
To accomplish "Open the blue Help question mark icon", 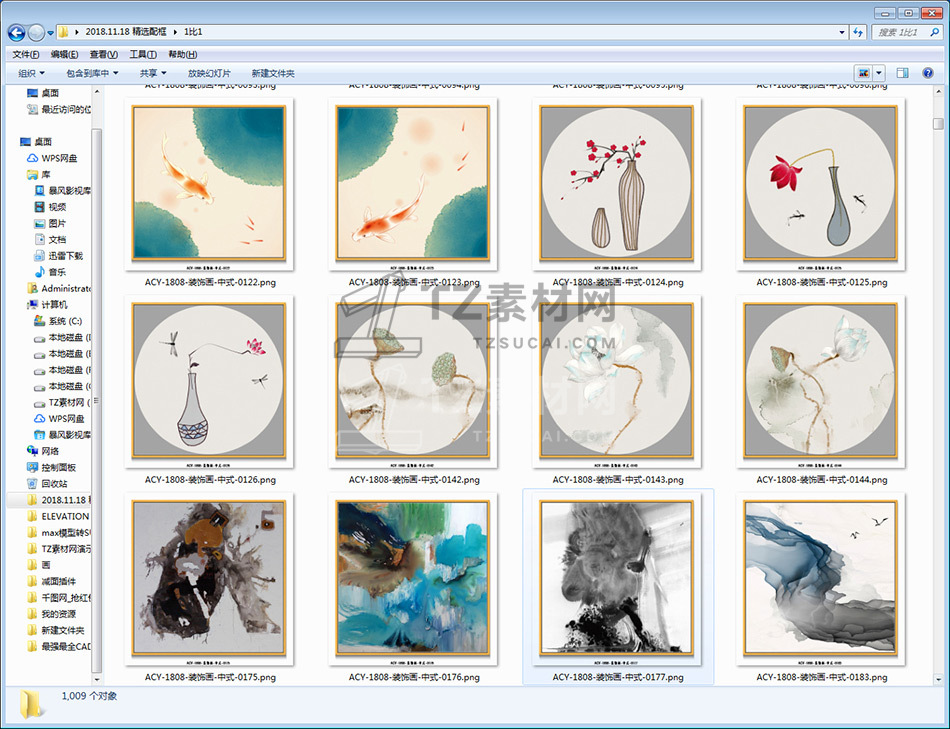I will point(928,73).
